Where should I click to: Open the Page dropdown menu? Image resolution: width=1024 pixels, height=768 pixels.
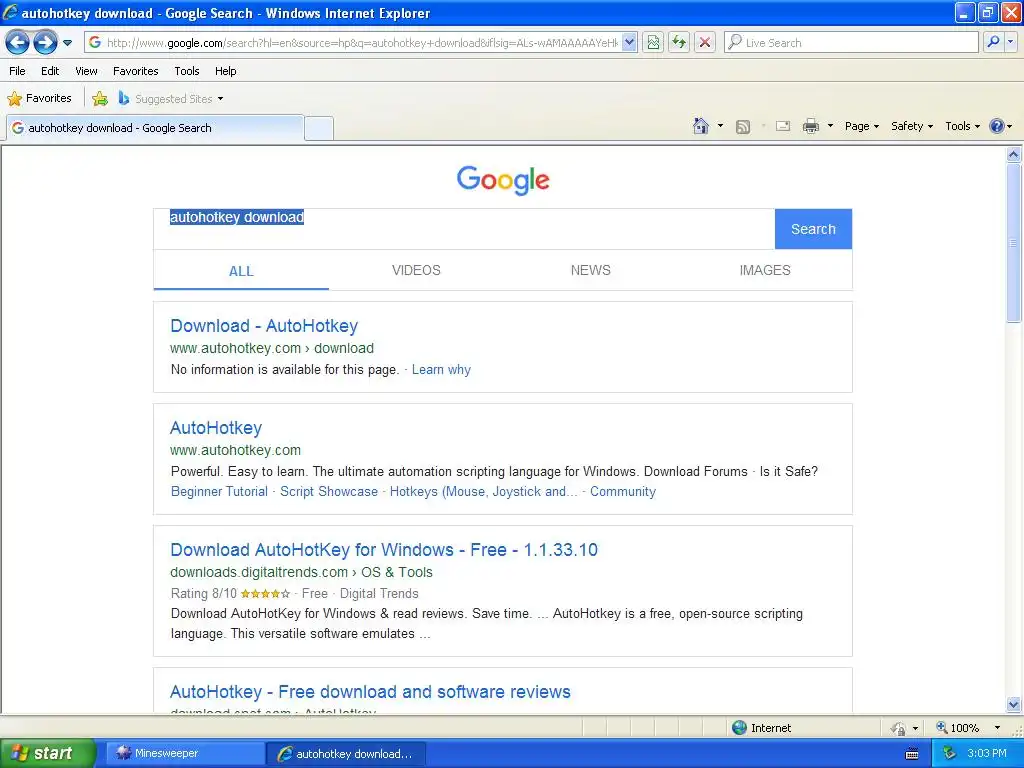click(x=861, y=126)
